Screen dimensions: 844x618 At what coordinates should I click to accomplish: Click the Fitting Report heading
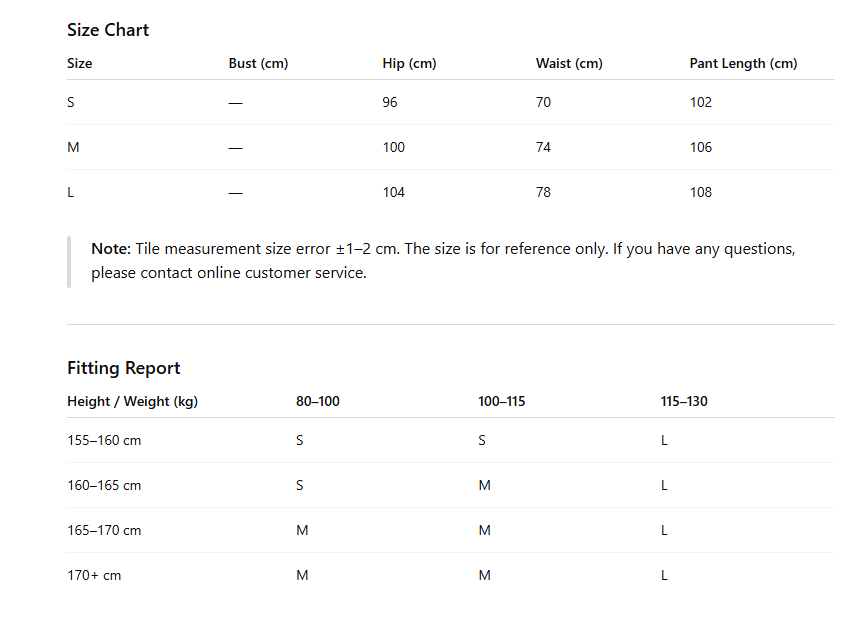(123, 368)
